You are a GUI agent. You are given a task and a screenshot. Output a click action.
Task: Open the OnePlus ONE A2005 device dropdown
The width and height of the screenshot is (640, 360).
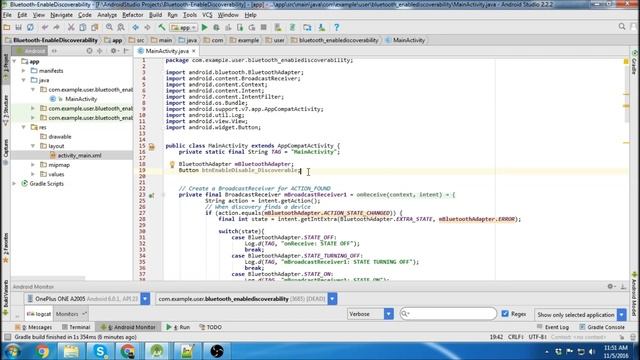pyautogui.click(x=145, y=299)
